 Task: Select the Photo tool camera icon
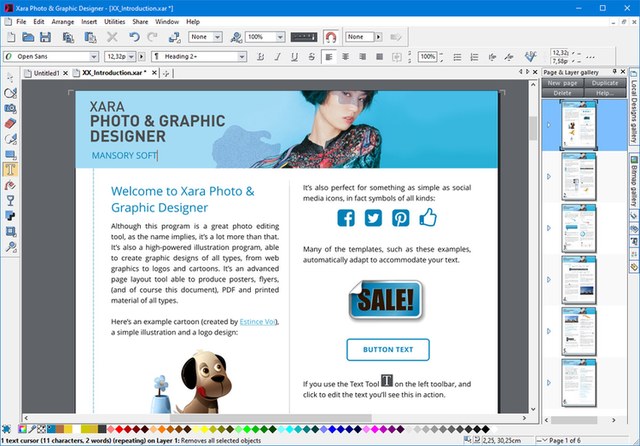10,108
